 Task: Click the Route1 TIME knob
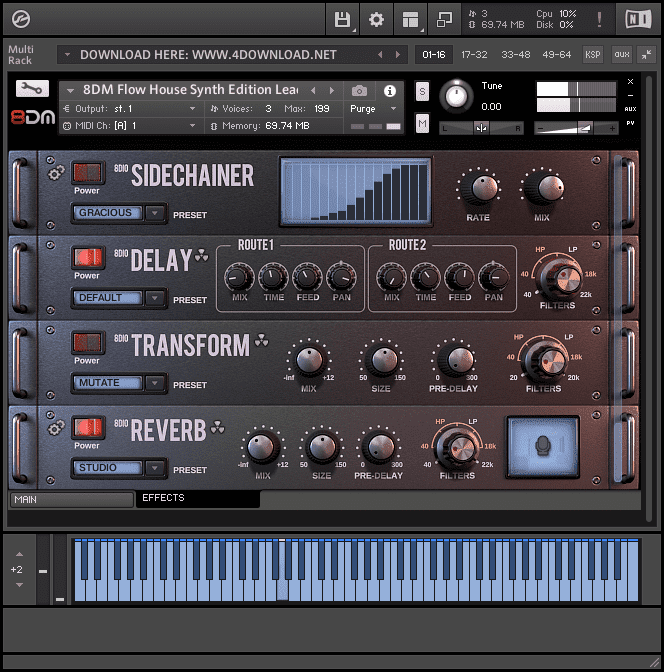pos(273,277)
